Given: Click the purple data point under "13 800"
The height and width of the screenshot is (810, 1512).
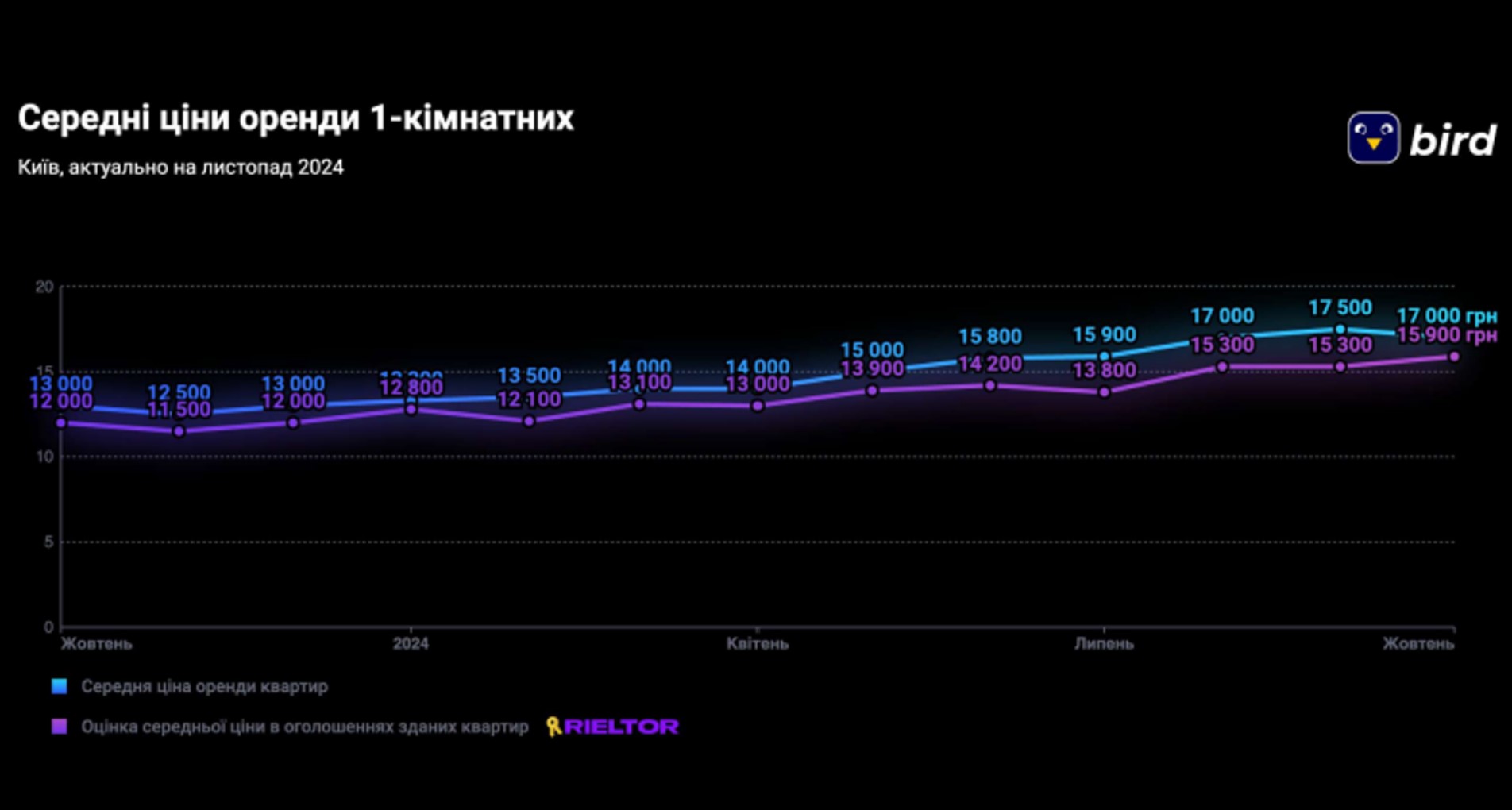Looking at the screenshot, I should 1104,392.
